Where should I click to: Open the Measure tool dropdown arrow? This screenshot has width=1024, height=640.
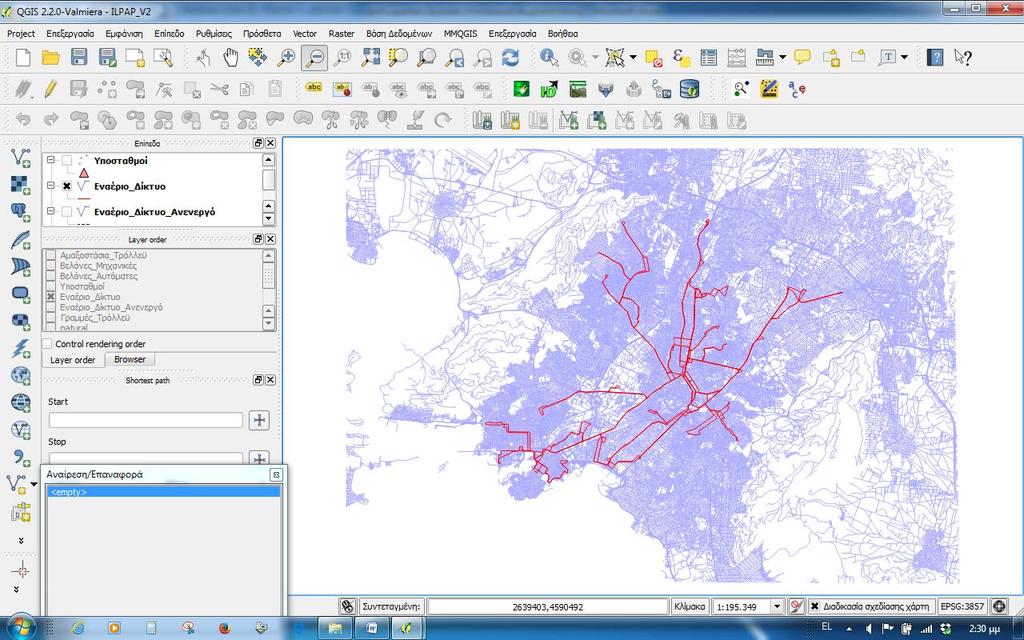point(782,57)
